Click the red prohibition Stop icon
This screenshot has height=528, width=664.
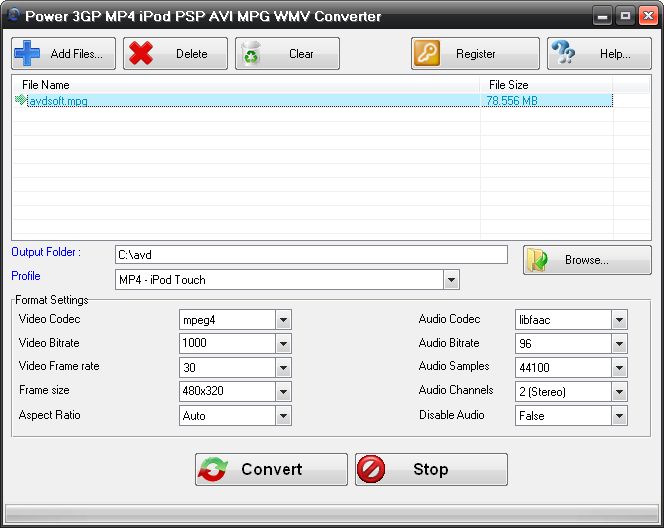pyautogui.click(x=371, y=469)
